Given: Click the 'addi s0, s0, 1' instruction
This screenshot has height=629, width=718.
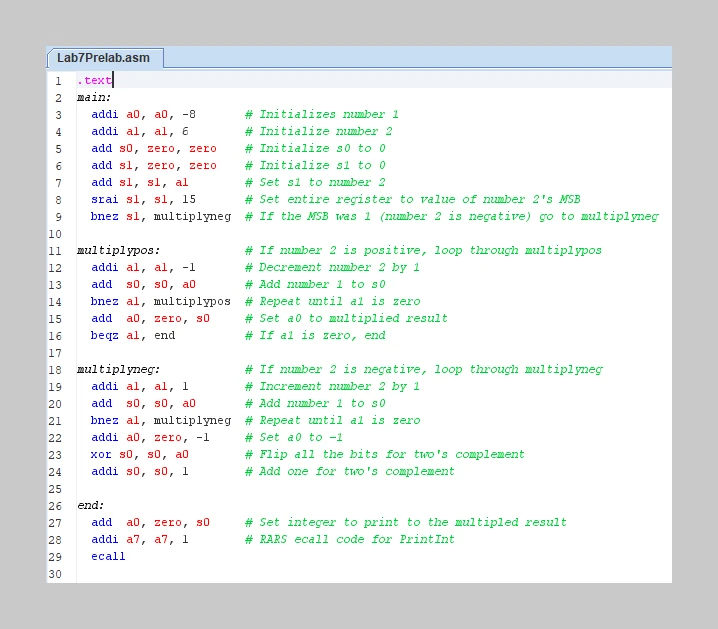Looking at the screenshot, I should pos(140,471).
